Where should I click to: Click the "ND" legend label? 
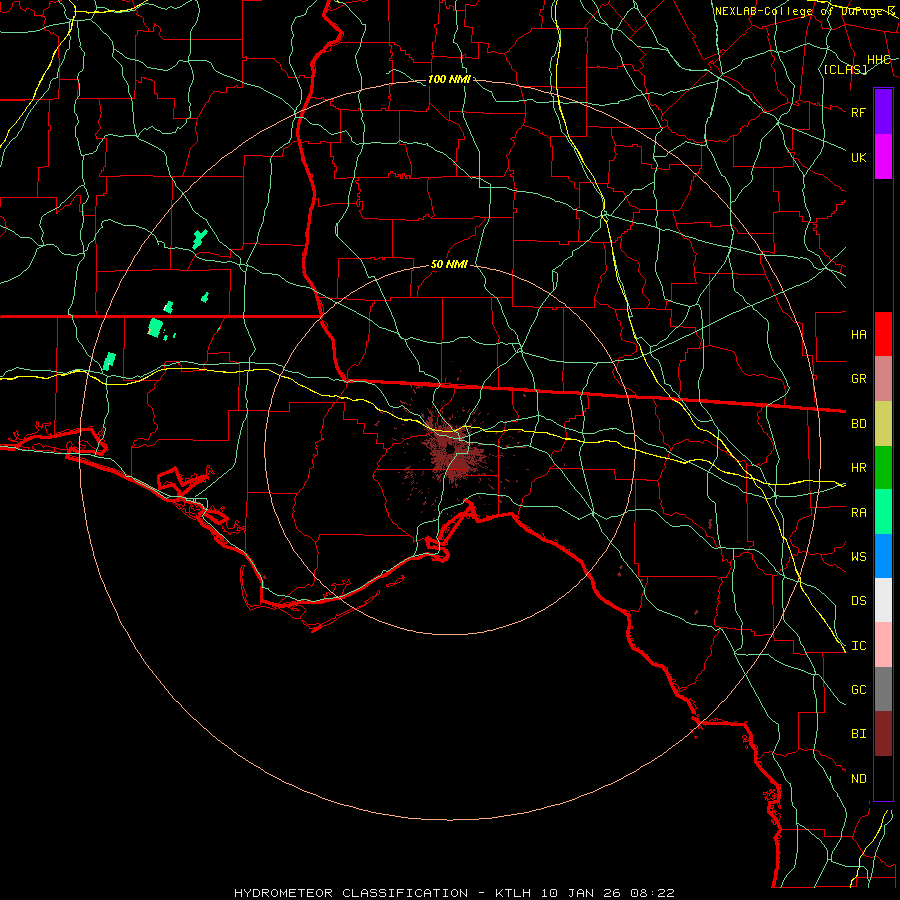tap(859, 779)
